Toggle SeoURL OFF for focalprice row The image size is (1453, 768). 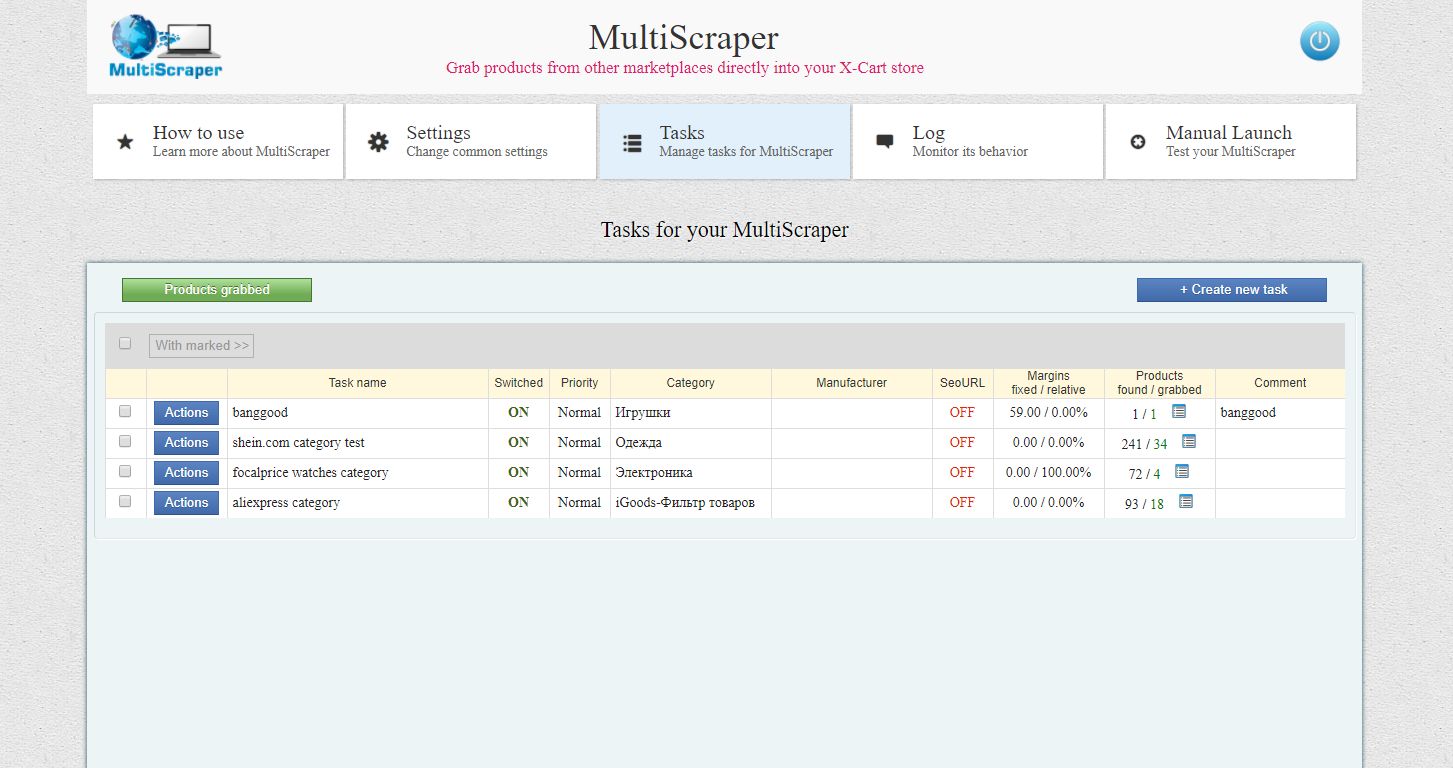[x=962, y=472]
